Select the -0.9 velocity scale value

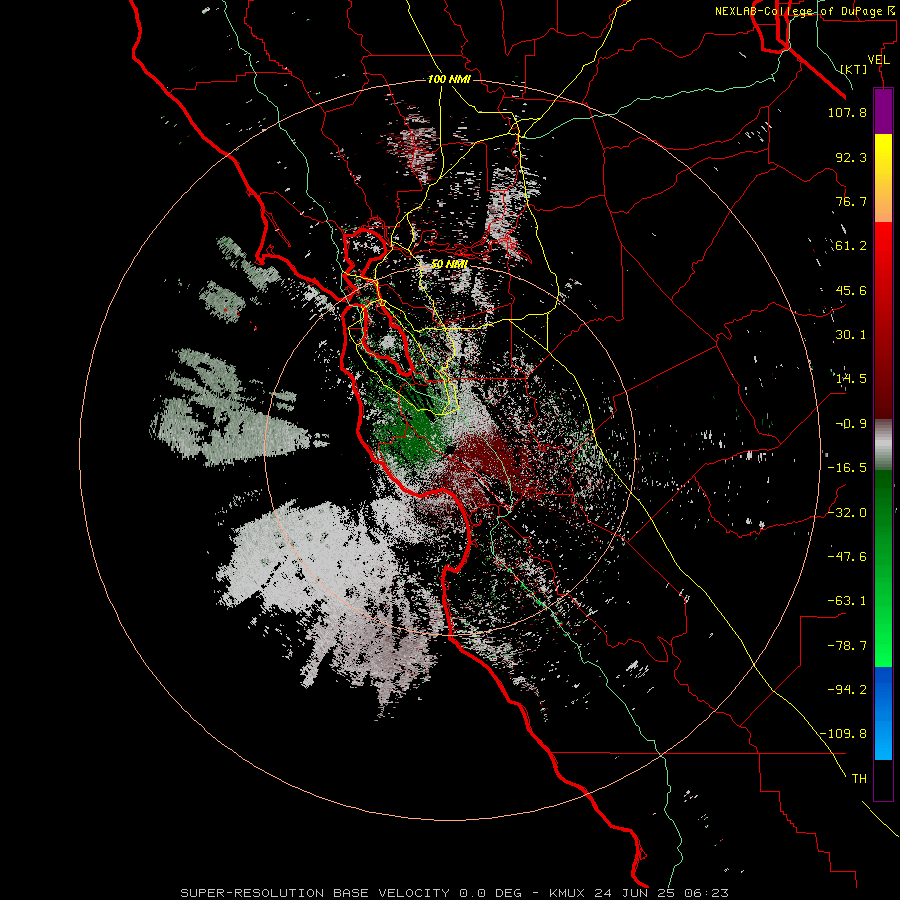click(x=851, y=424)
